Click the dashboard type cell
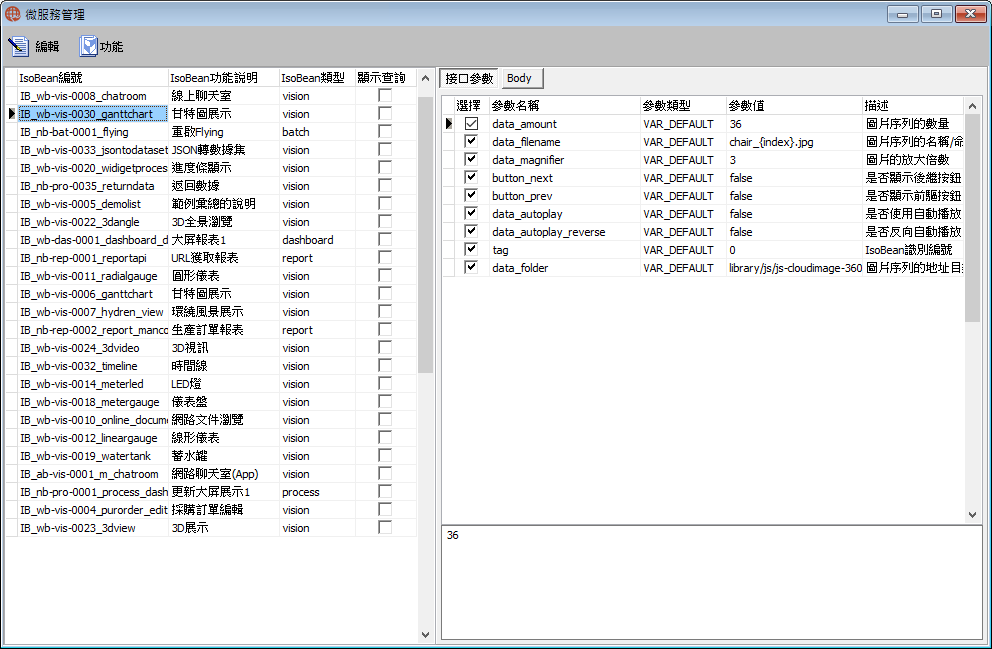992x649 pixels. click(317, 240)
